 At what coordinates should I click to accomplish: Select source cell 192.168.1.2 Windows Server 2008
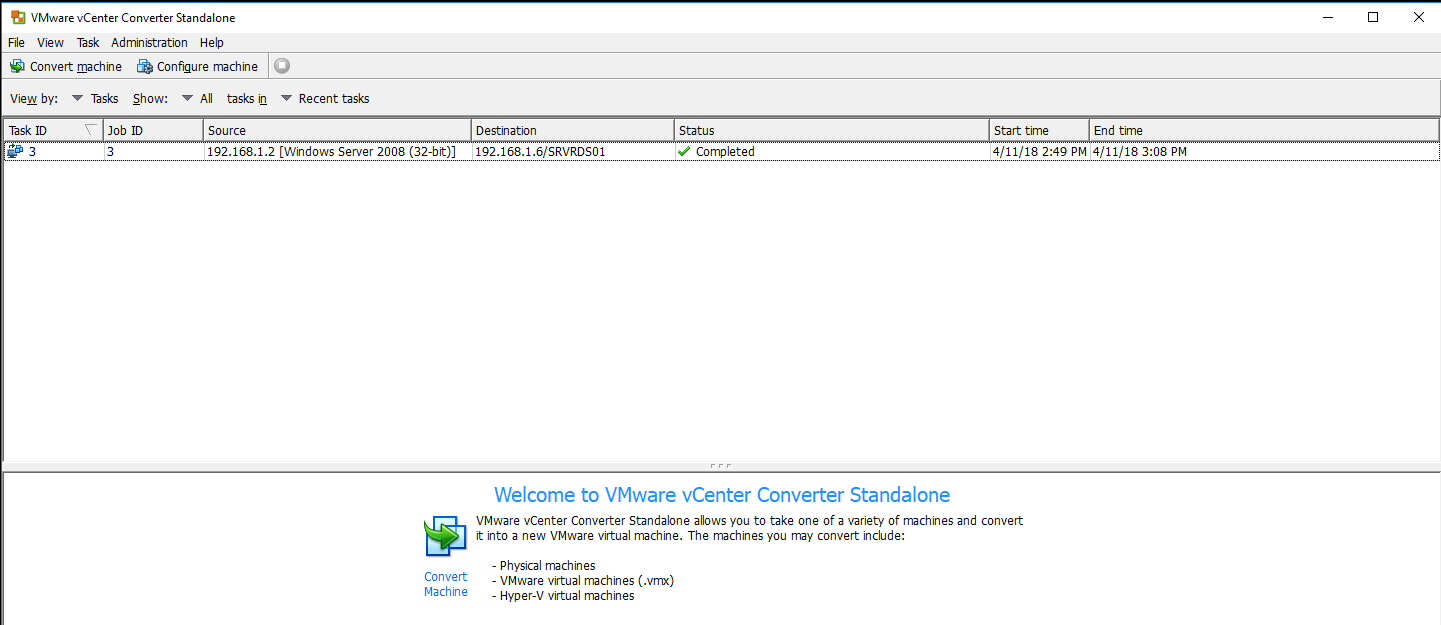(337, 152)
